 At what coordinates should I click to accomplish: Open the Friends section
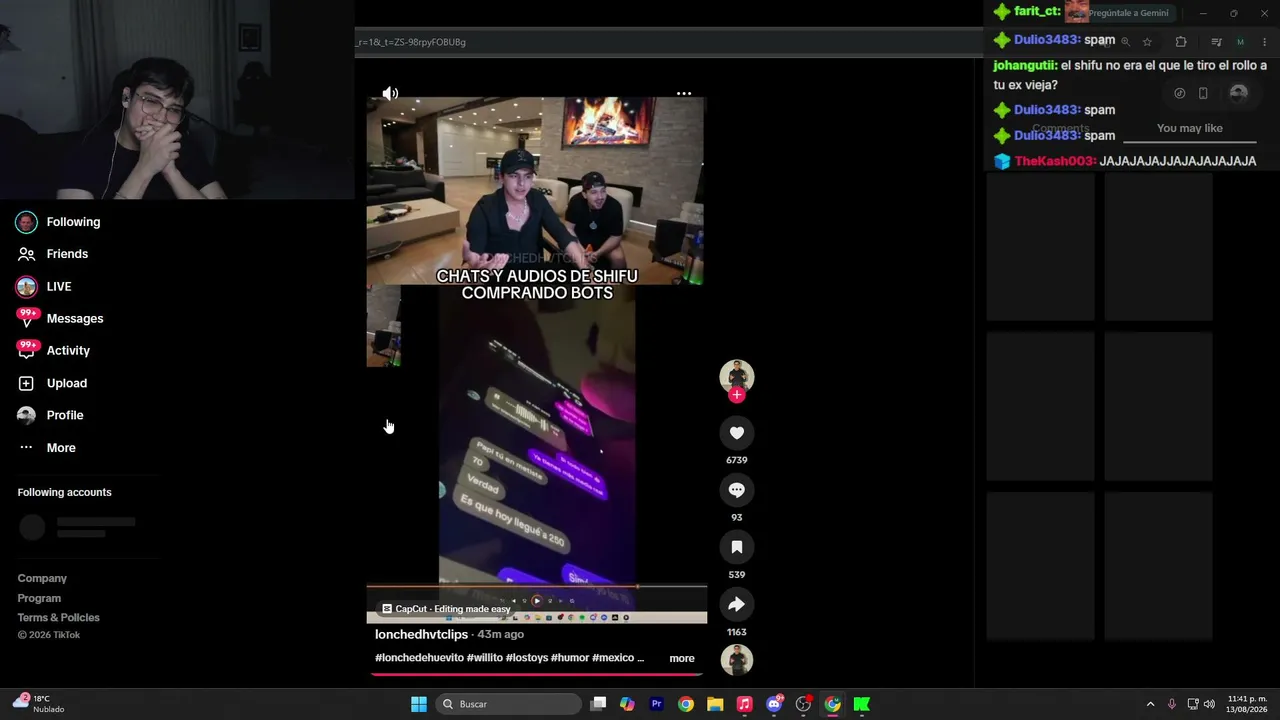[x=67, y=254]
